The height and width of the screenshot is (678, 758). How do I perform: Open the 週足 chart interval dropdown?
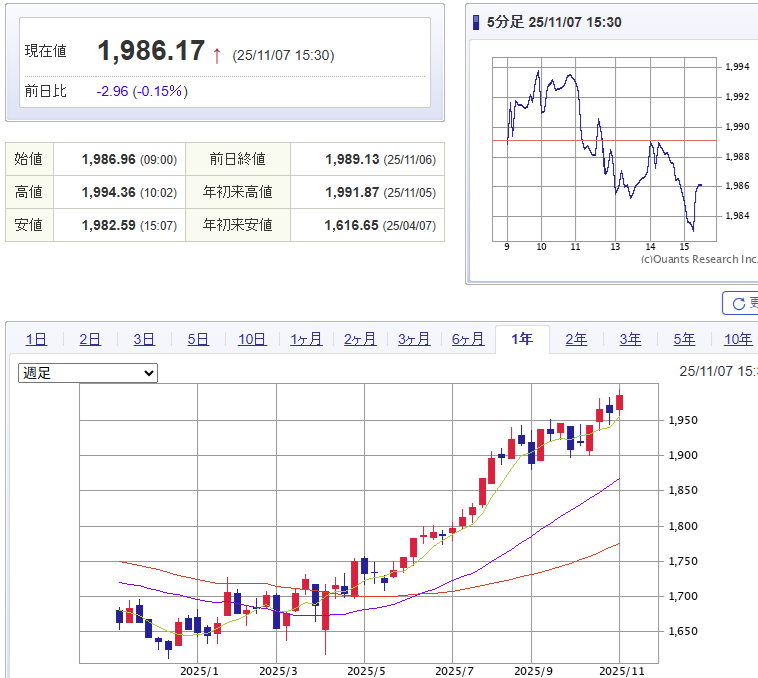pyautogui.click(x=88, y=373)
